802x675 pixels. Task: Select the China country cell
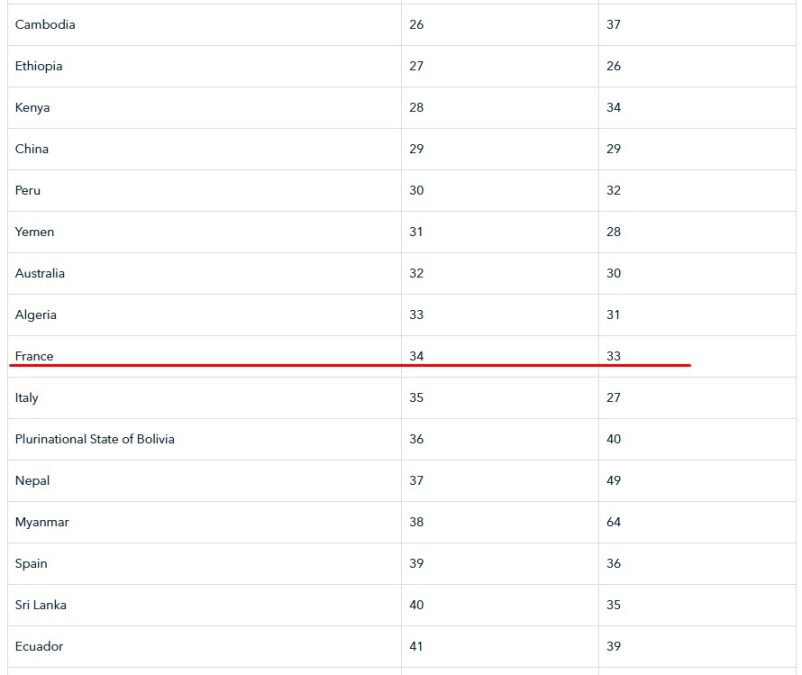(32, 149)
